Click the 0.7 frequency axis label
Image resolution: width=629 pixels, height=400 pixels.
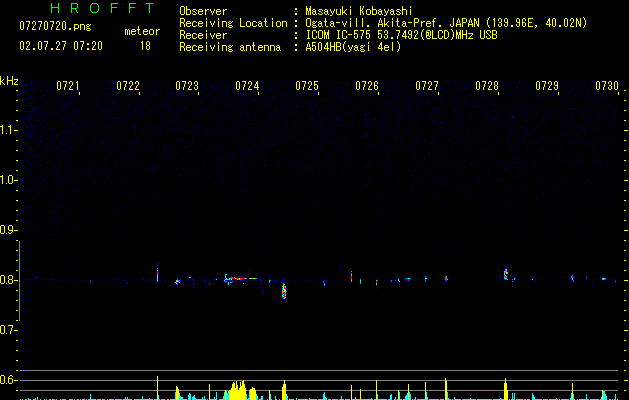tap(8, 330)
